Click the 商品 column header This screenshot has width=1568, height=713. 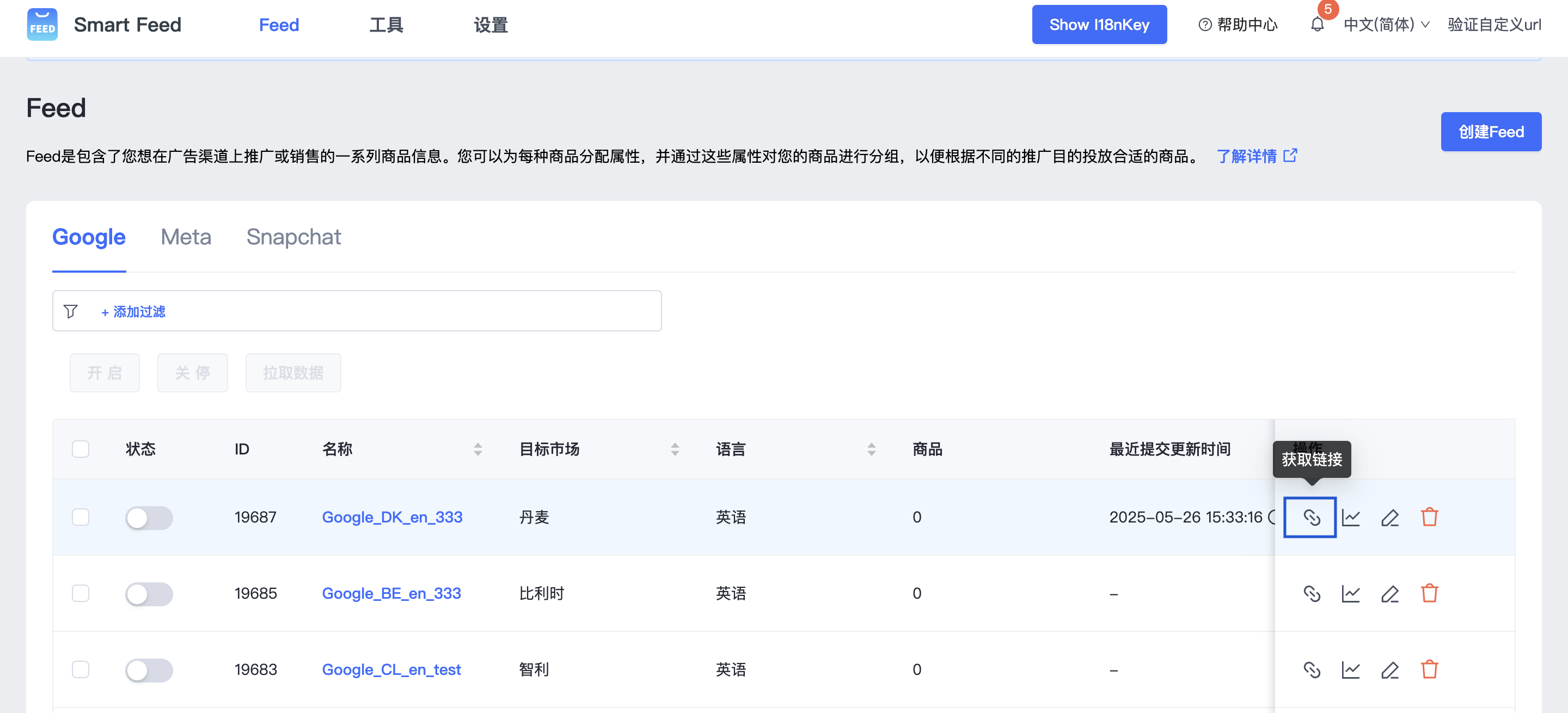click(928, 449)
